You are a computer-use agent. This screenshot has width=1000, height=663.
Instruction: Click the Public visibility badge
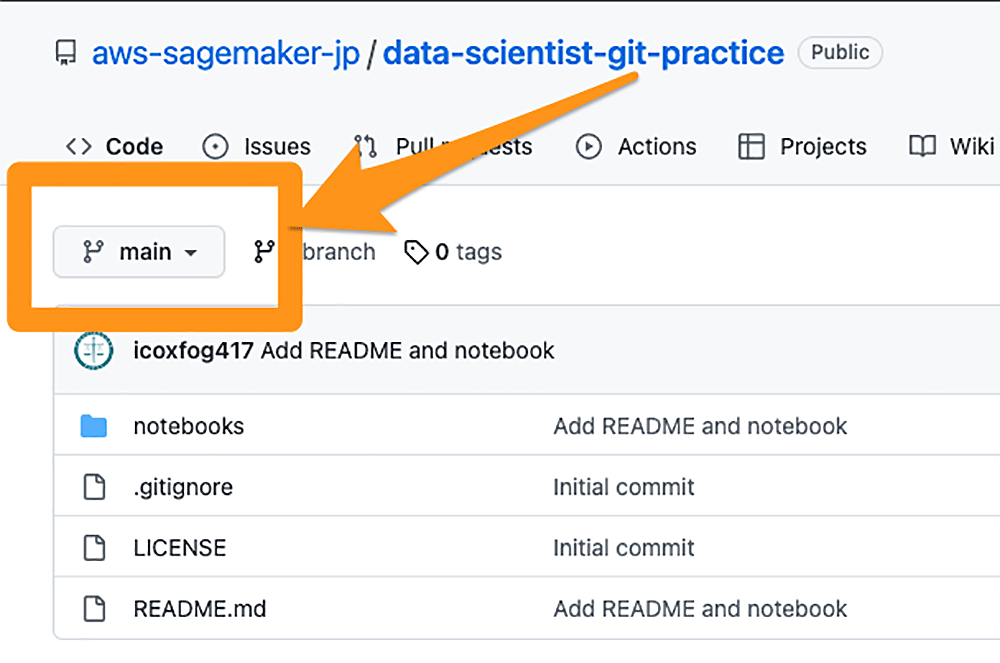pyautogui.click(x=840, y=53)
